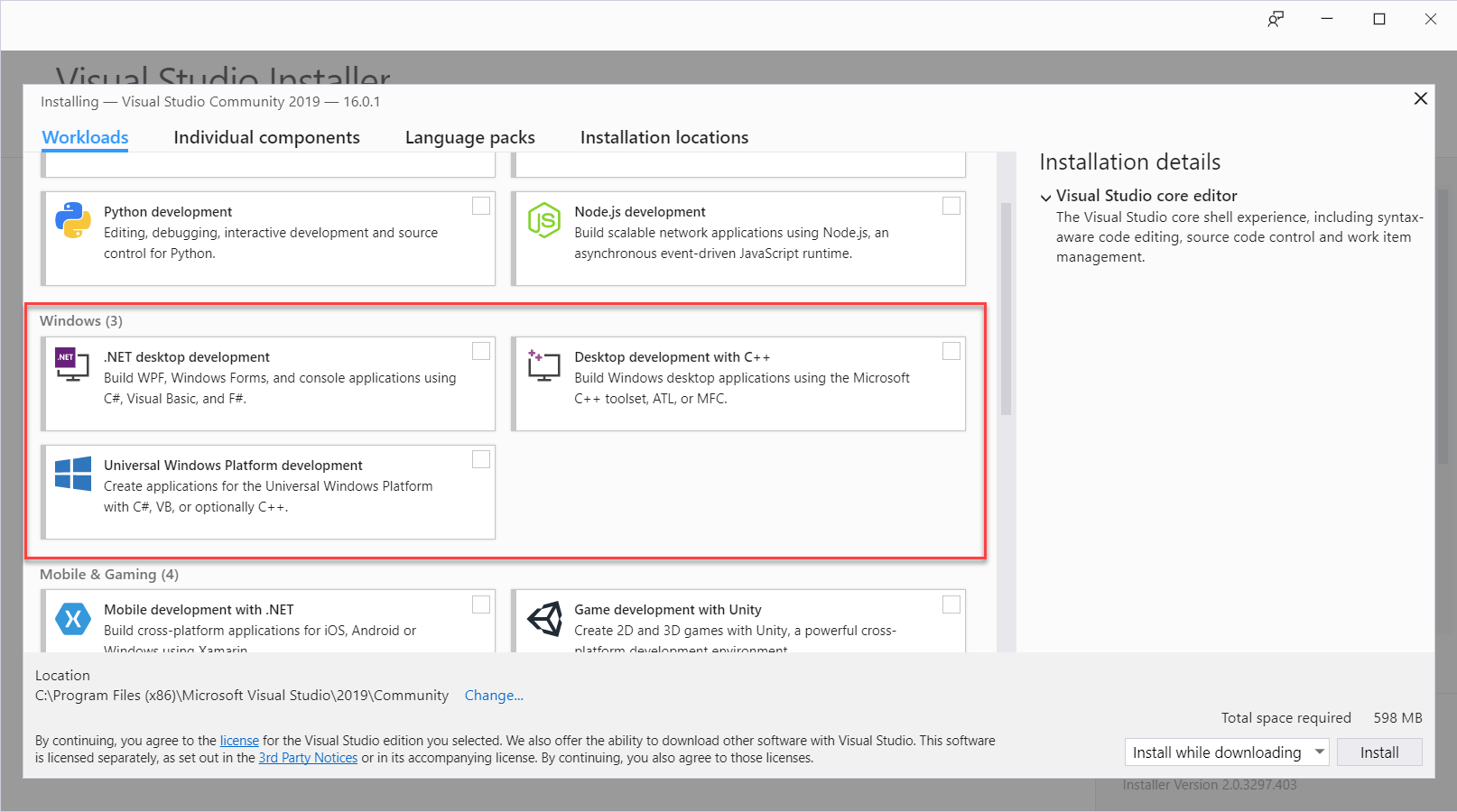Select Game development with Unity checkbox
1457x812 pixels.
point(951,604)
